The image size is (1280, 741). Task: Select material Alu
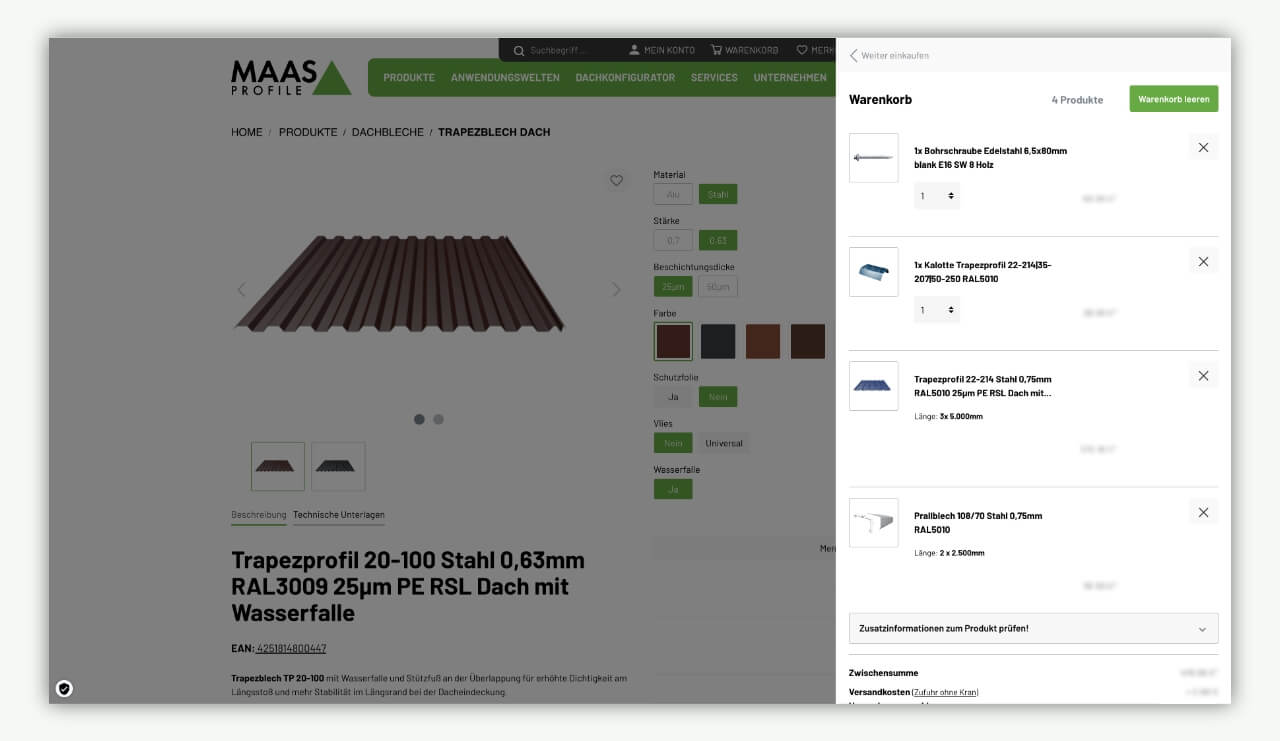point(673,194)
